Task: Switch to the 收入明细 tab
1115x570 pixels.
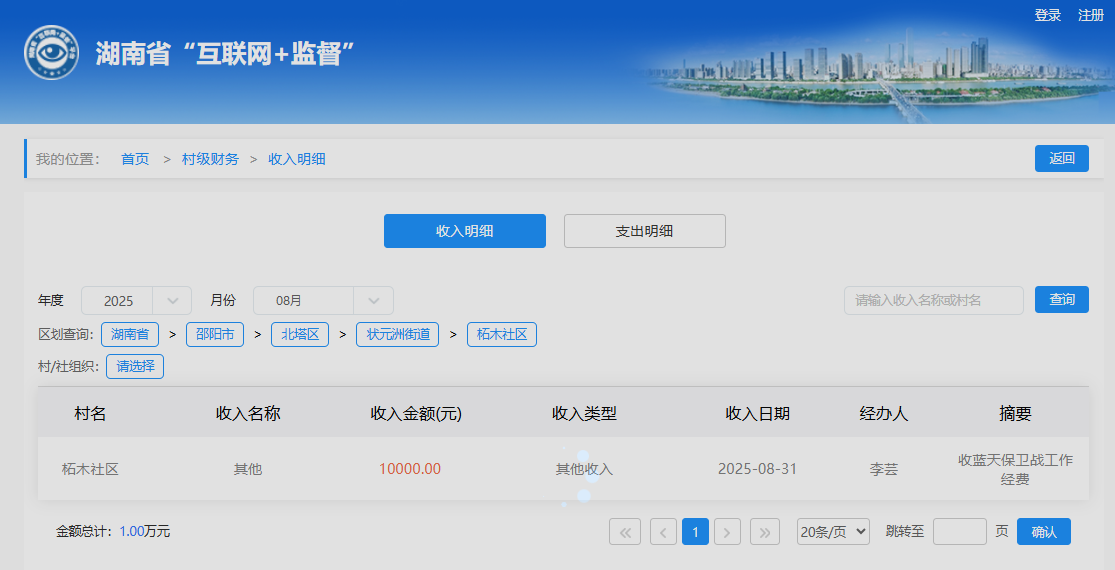Action: tap(465, 231)
